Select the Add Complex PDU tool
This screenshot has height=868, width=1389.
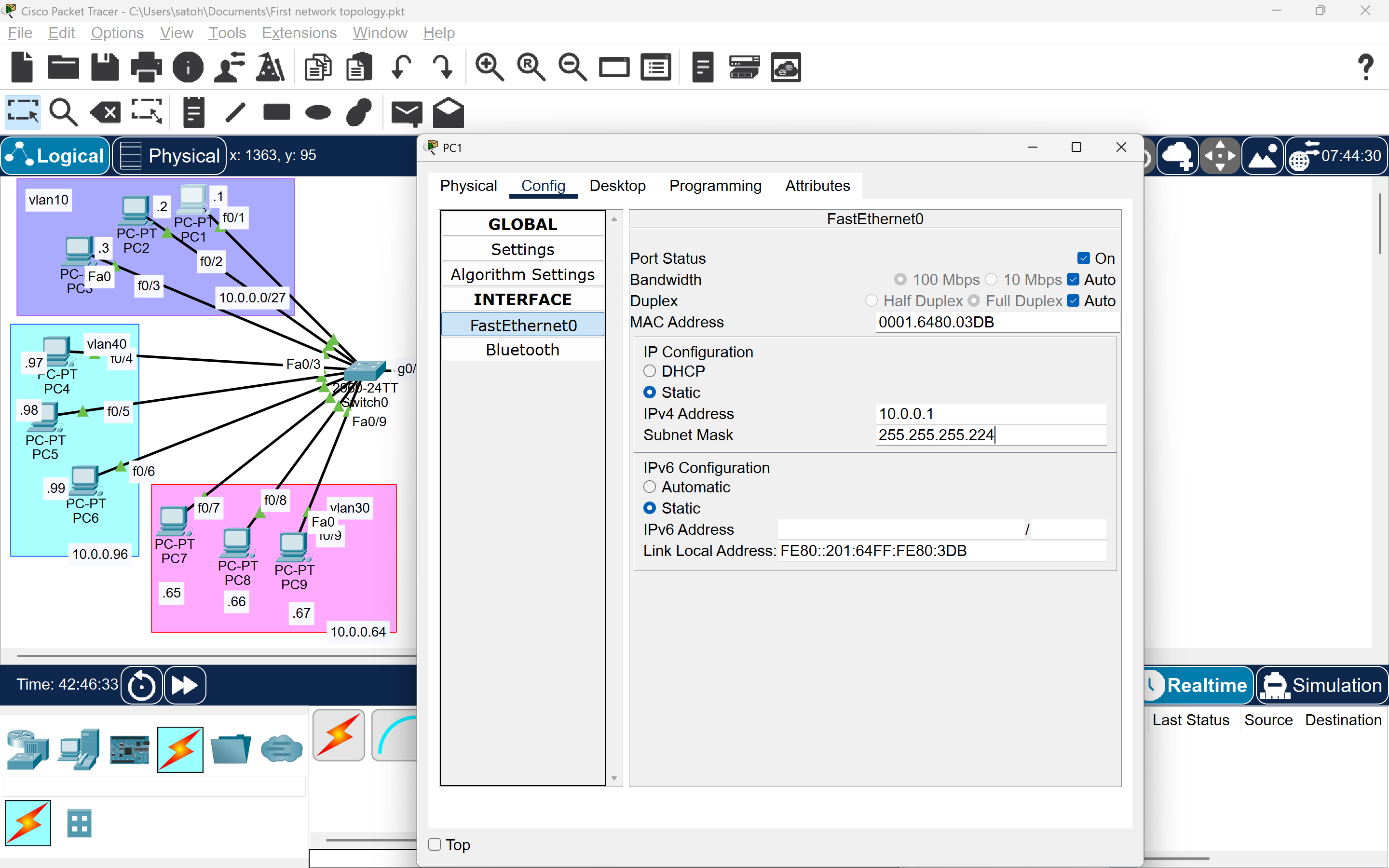tap(448, 112)
